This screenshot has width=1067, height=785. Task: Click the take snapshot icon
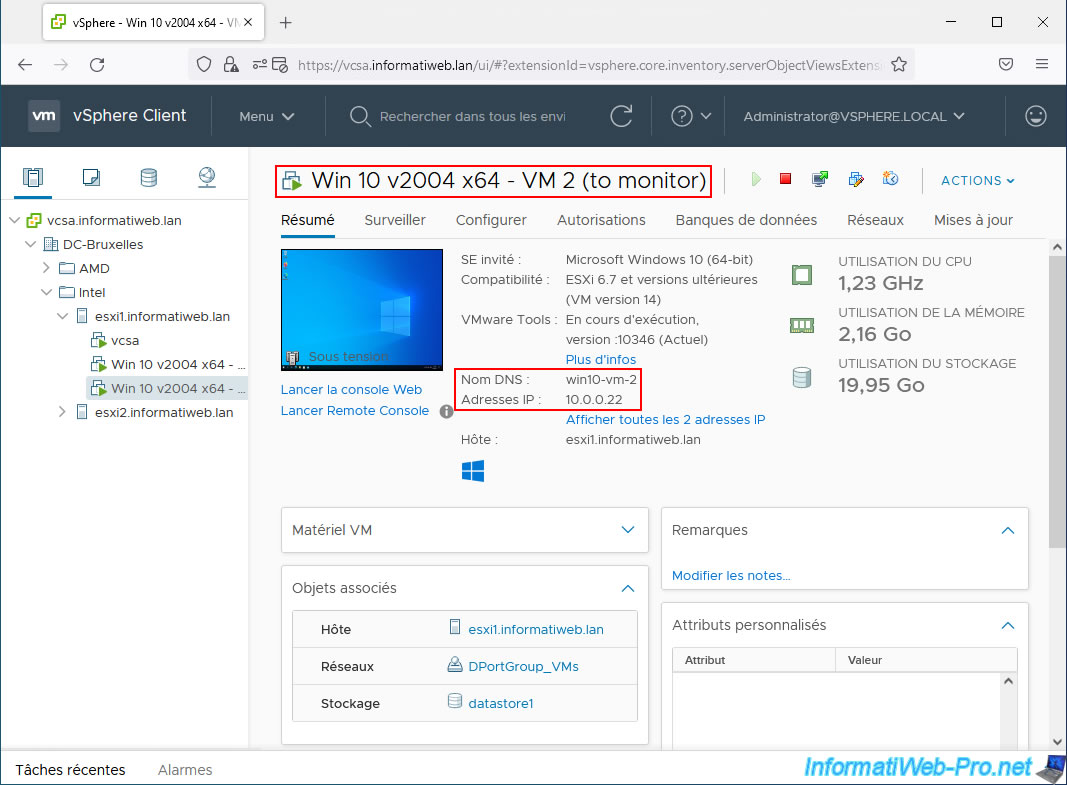click(x=890, y=180)
